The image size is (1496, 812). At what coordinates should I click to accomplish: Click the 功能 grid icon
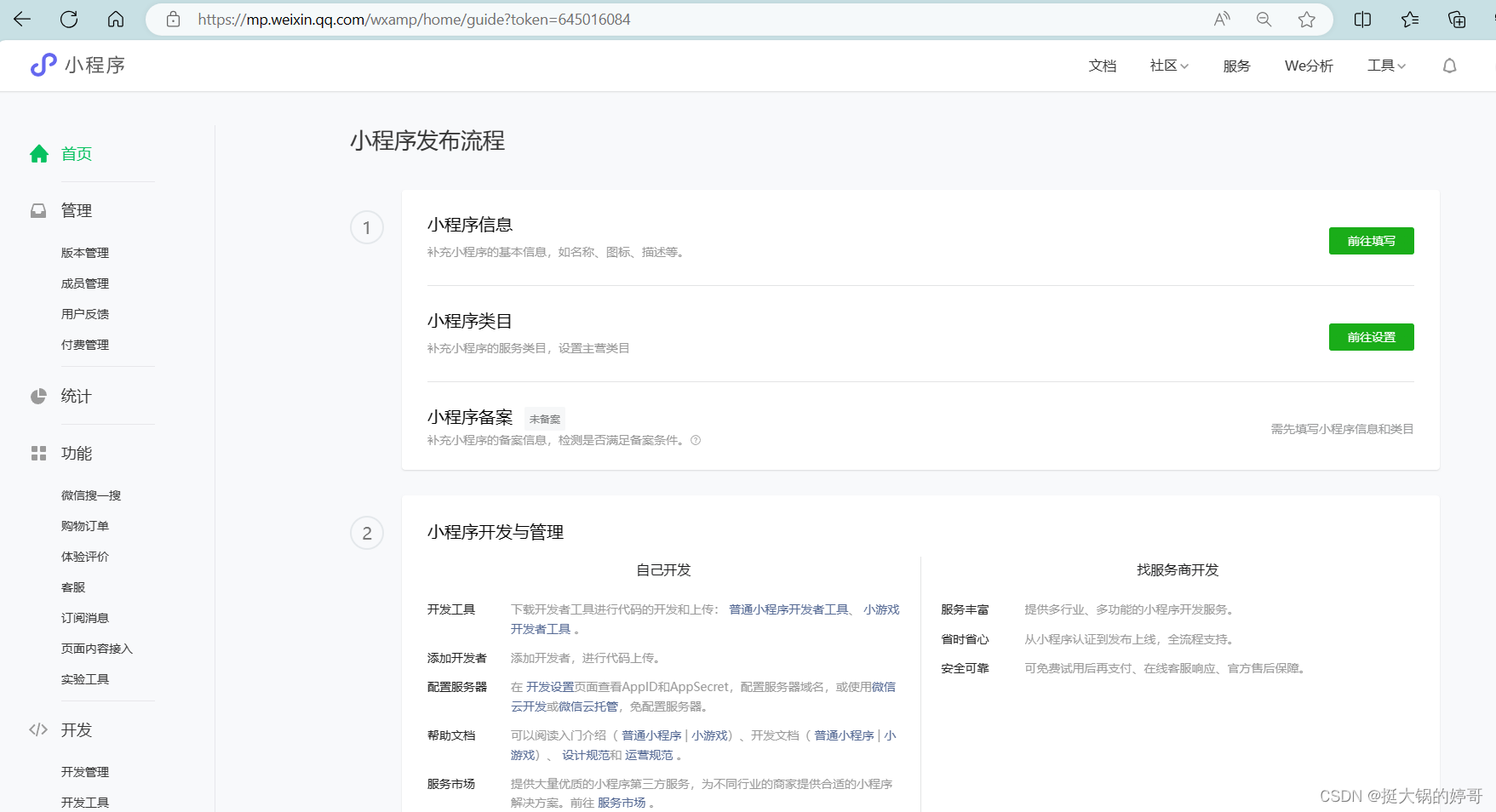tap(38, 453)
